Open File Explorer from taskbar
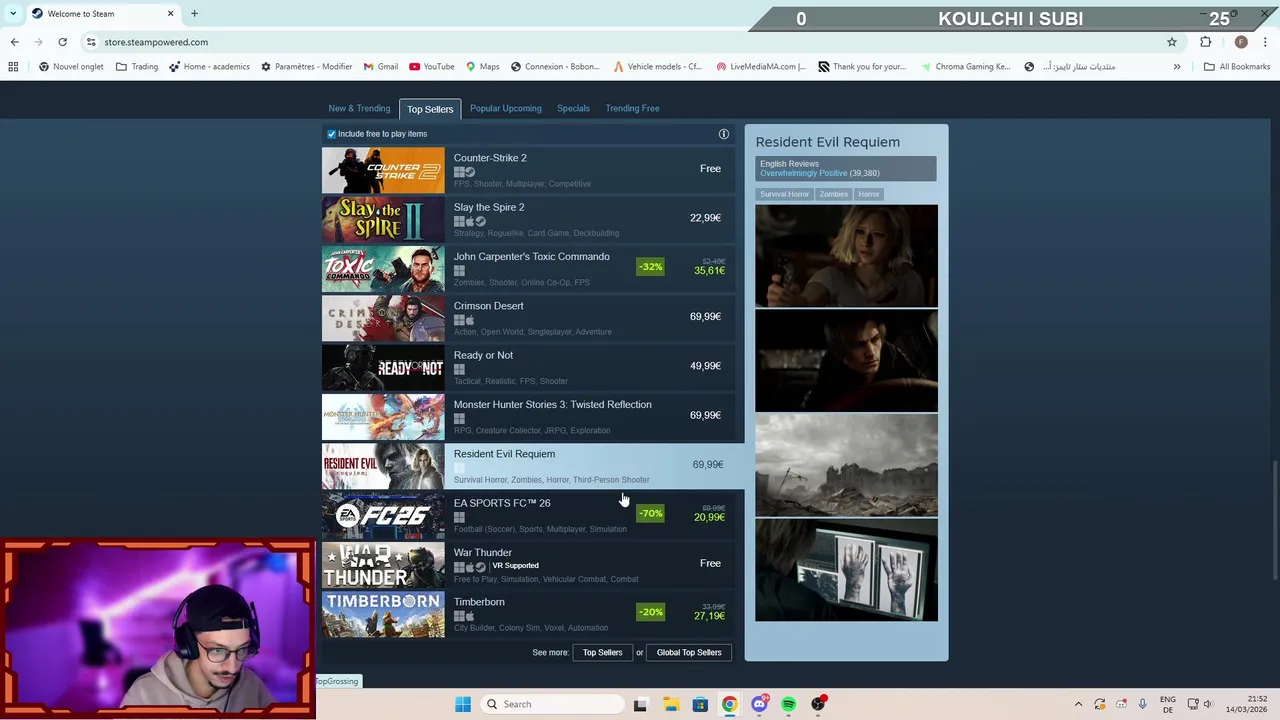Screen dimensions: 1280x720 point(670,704)
